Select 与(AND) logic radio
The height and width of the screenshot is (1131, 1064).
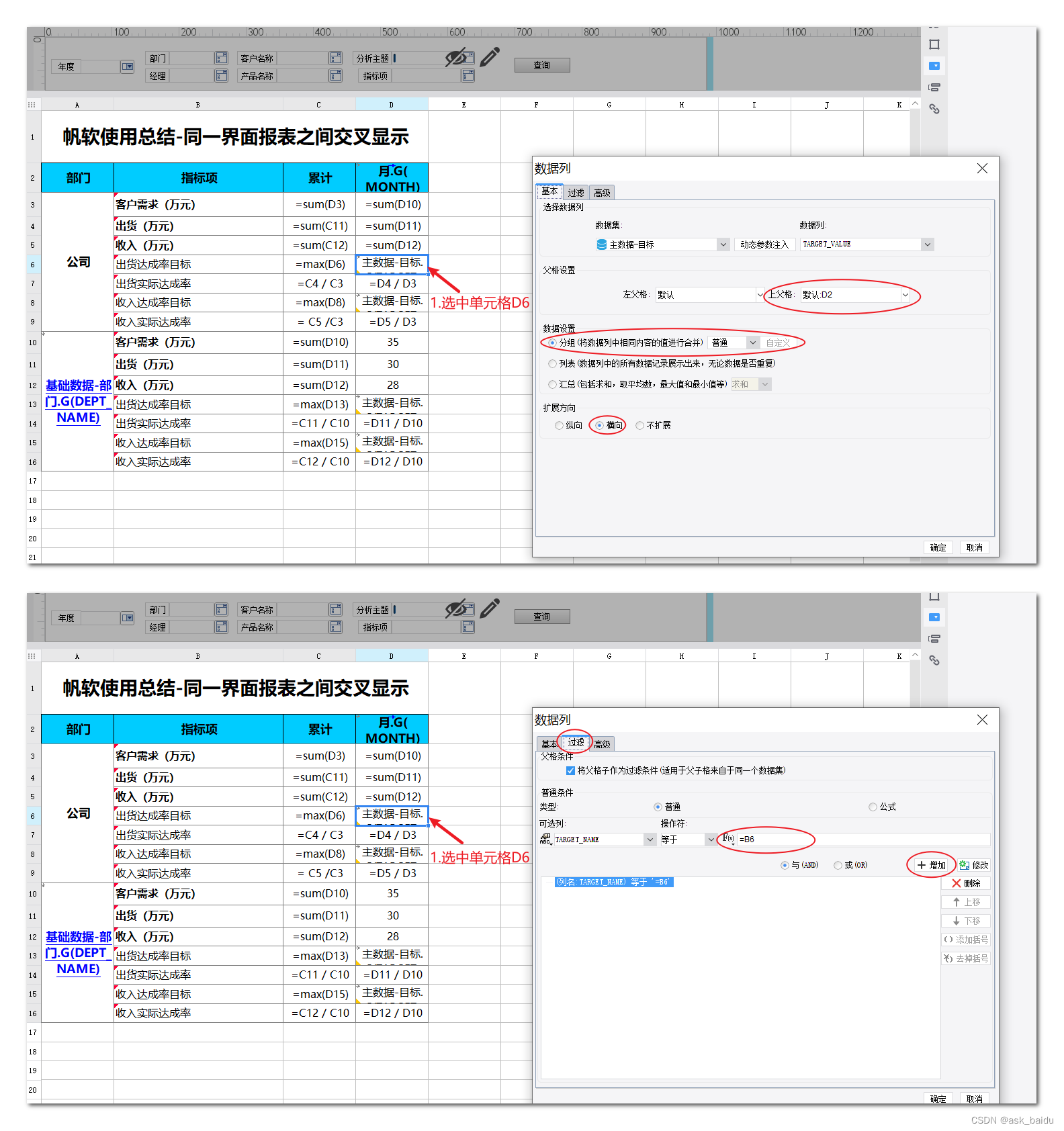pyautogui.click(x=785, y=865)
